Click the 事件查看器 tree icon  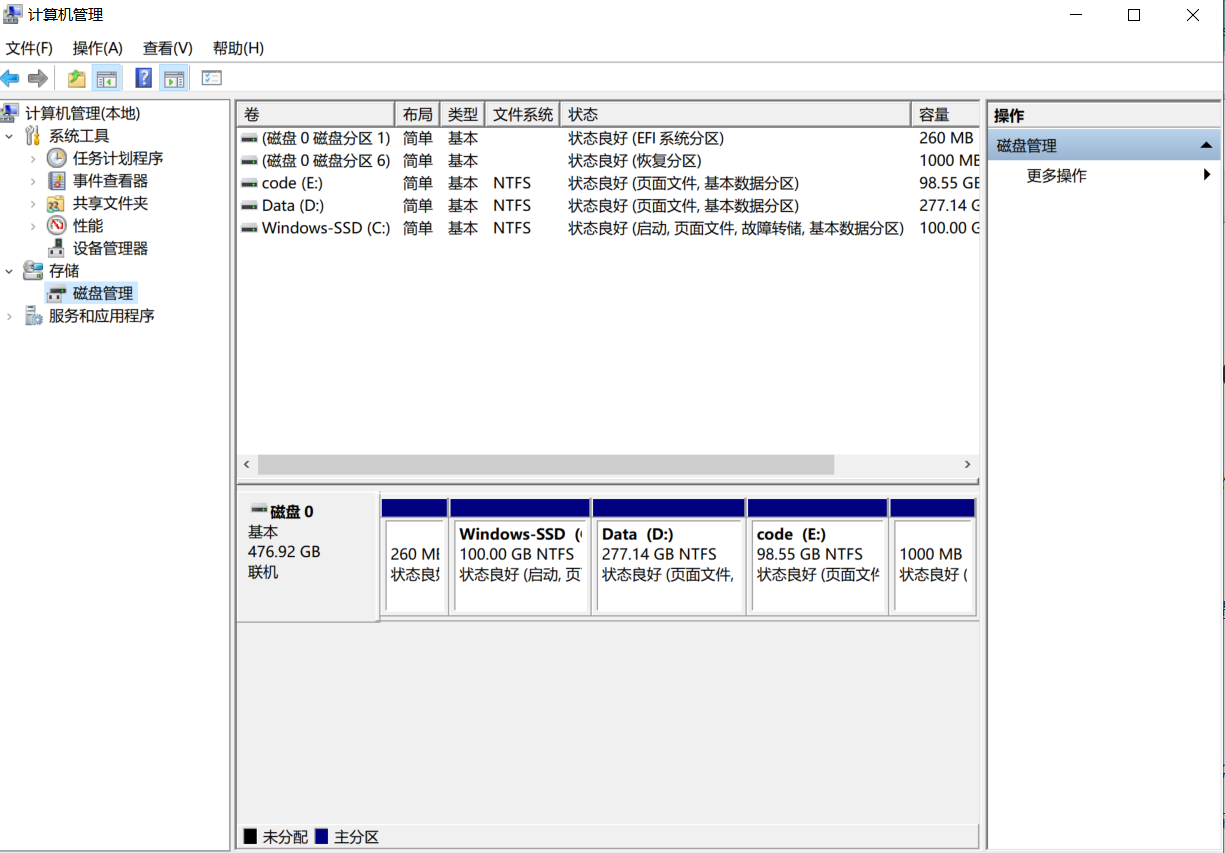click(x=57, y=181)
